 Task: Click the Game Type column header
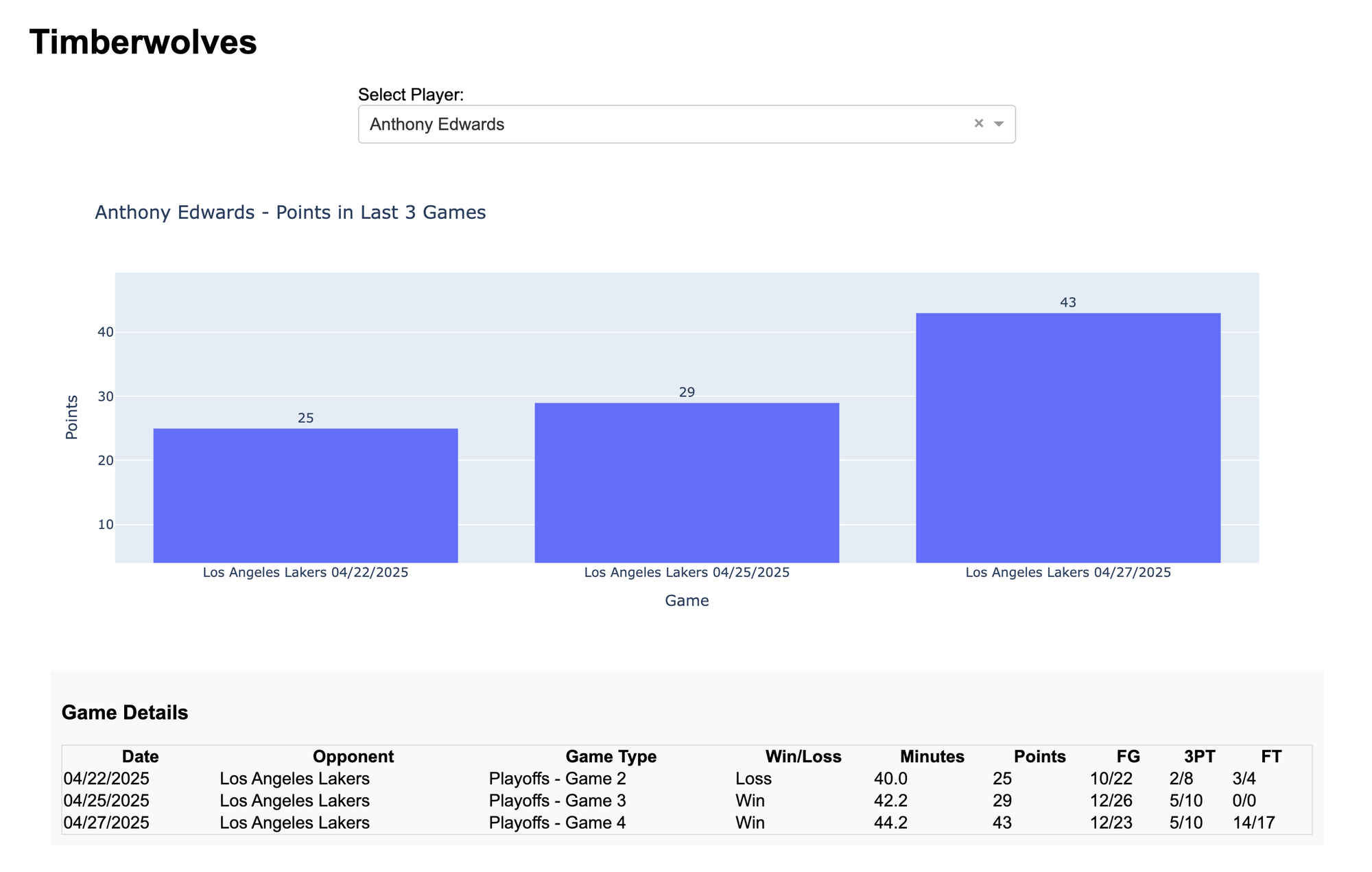click(x=611, y=757)
